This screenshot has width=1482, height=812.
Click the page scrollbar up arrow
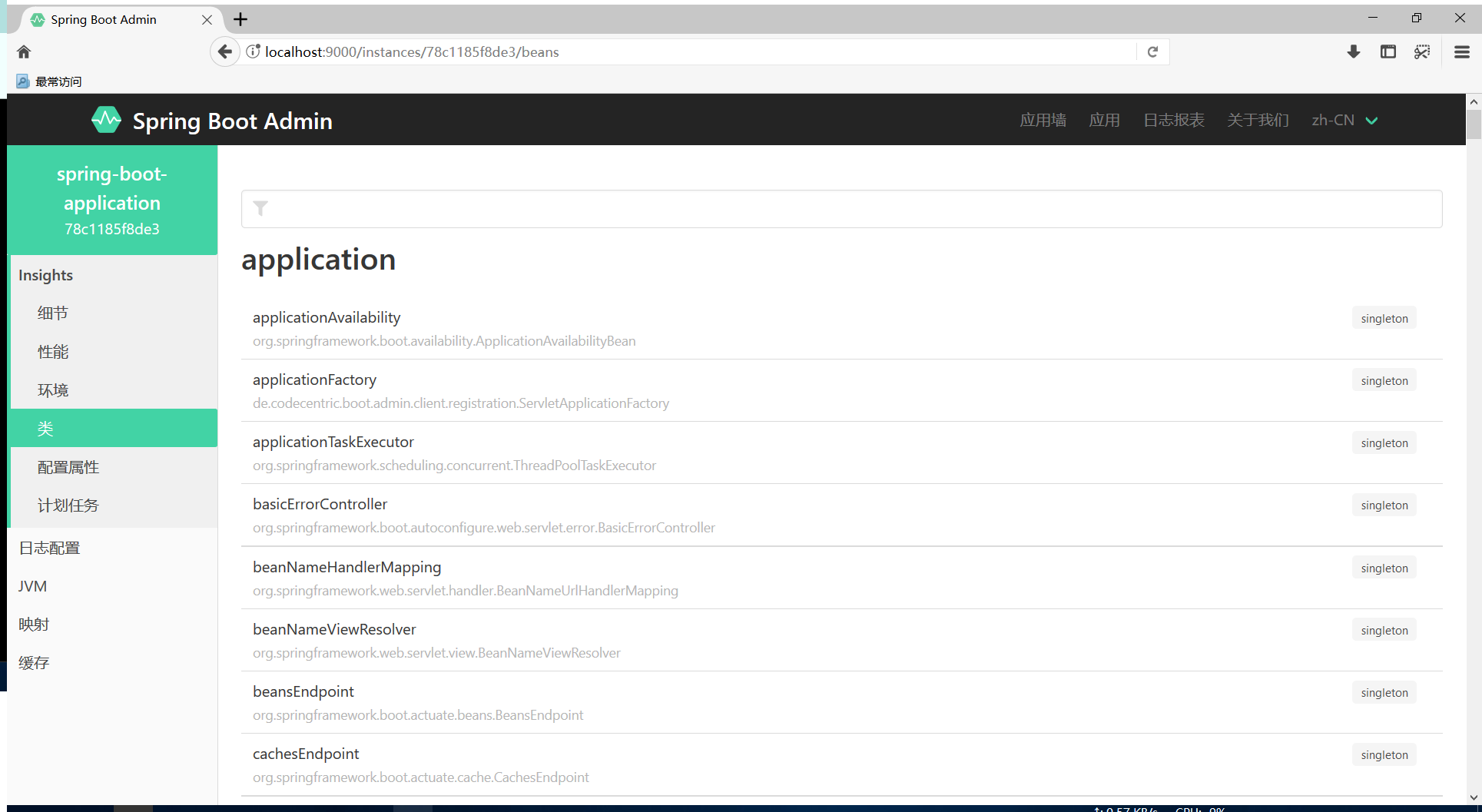(x=1474, y=101)
